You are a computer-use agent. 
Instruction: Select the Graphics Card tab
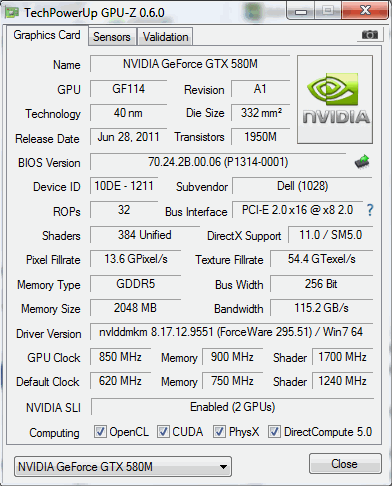[x=47, y=35]
